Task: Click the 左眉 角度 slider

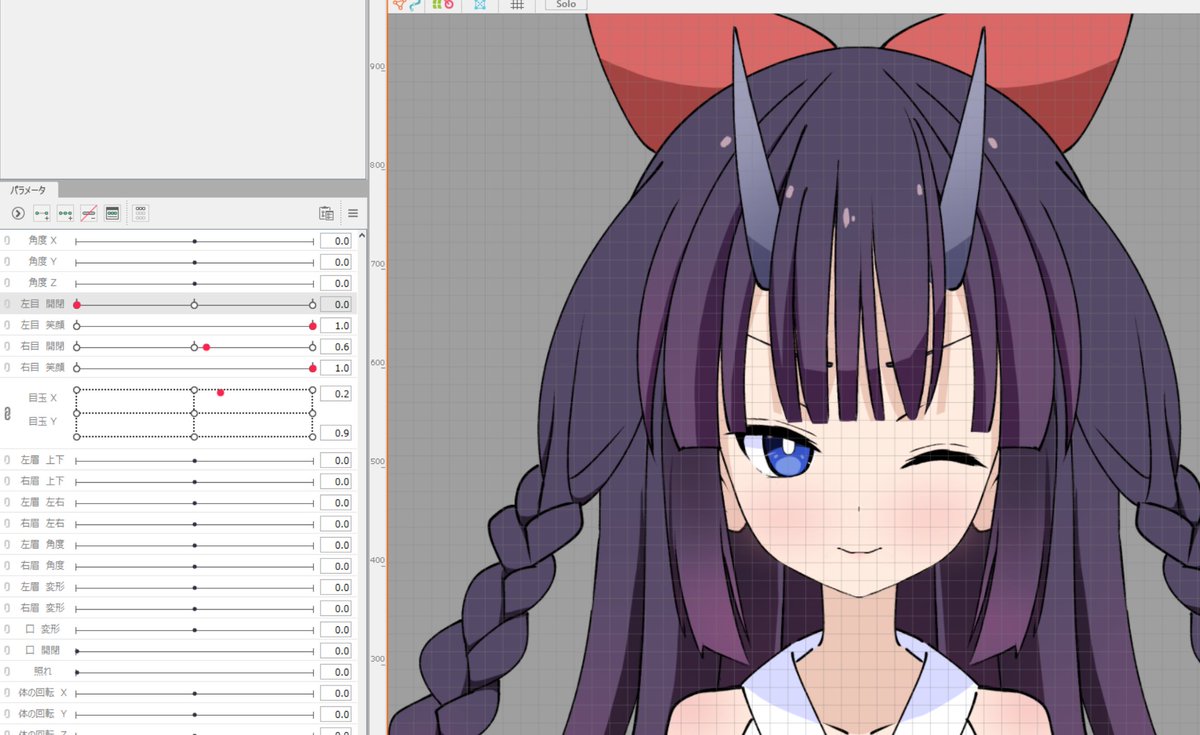Action: [x=194, y=545]
